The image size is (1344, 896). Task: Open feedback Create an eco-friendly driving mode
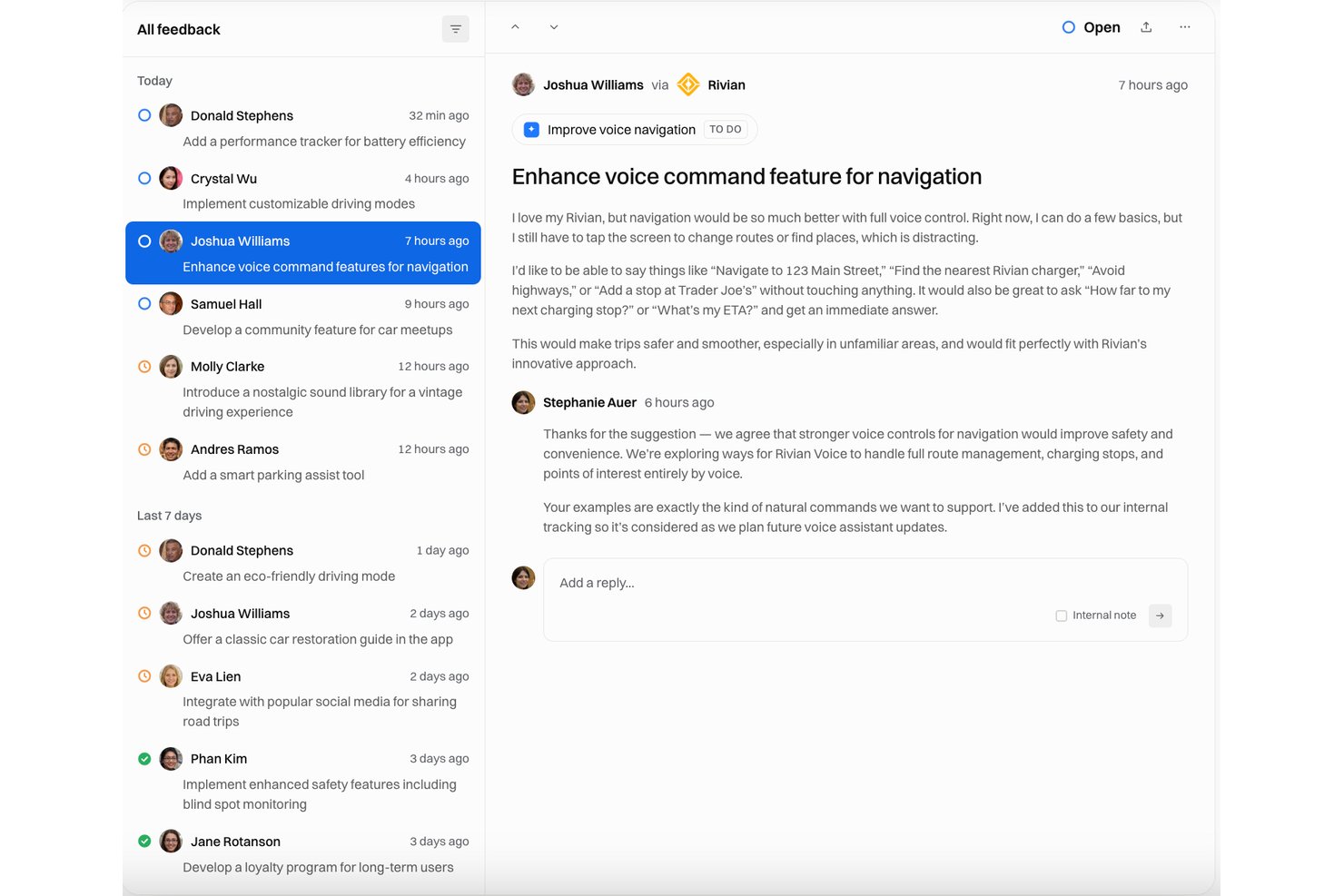coord(303,563)
